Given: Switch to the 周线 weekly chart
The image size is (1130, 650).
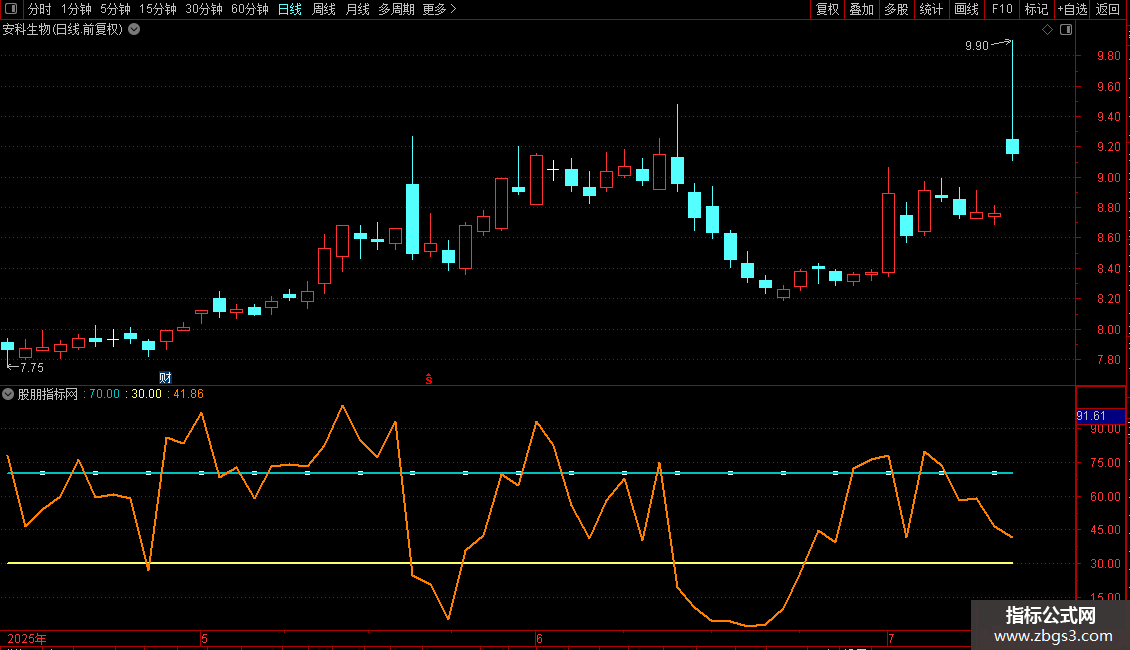Looking at the screenshot, I should pyautogui.click(x=324, y=9).
